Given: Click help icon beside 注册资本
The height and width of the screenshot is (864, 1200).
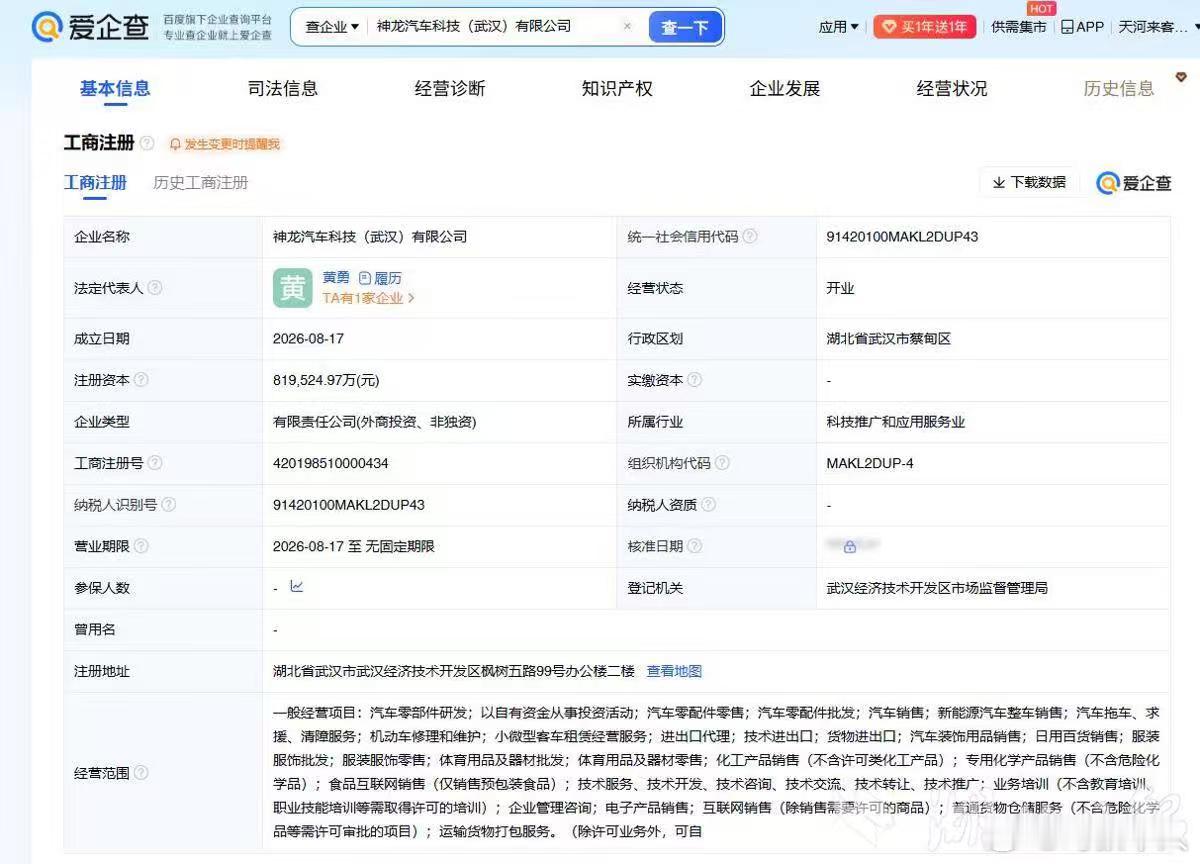Looking at the screenshot, I should point(141,380).
